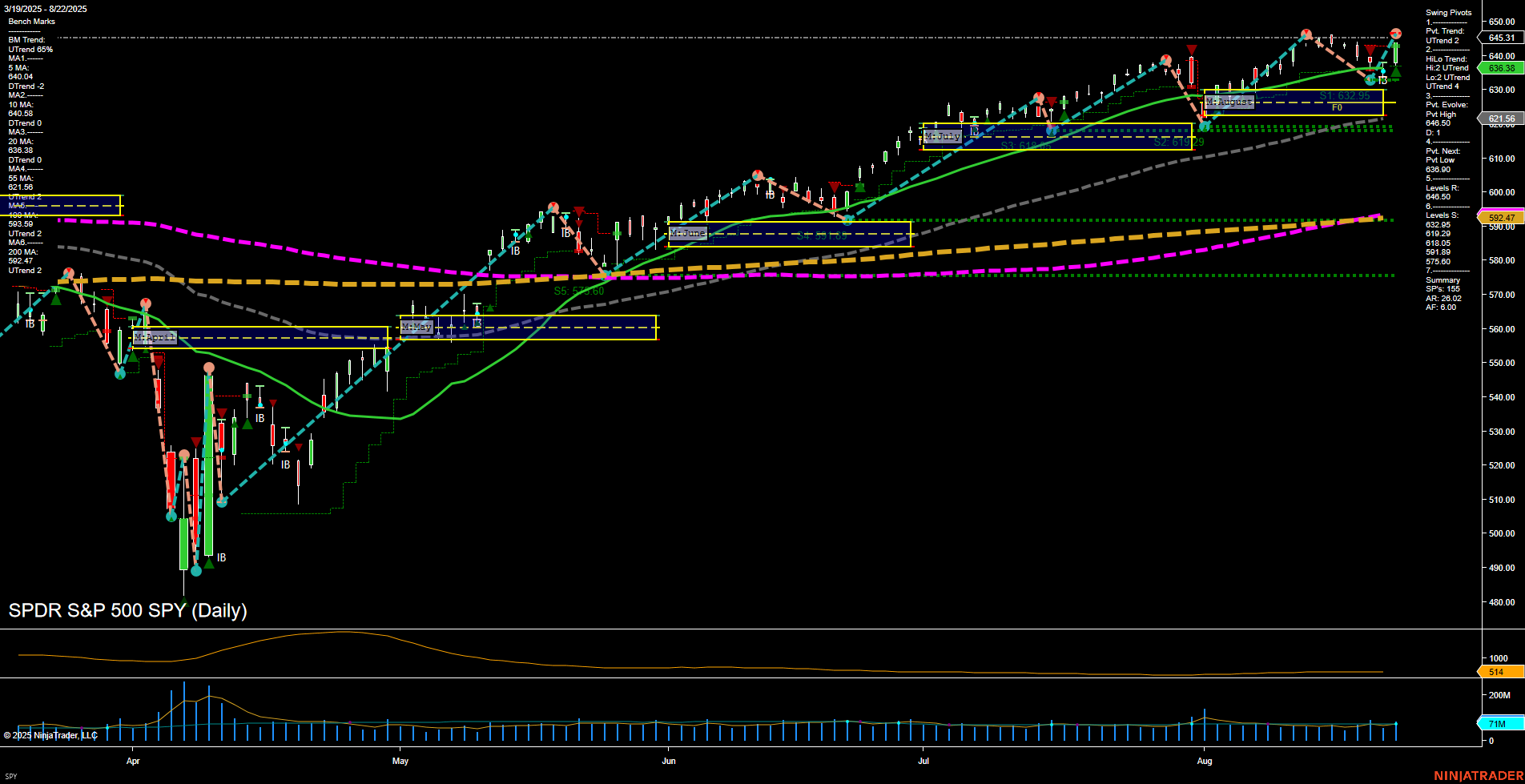Click the Swing Pivots panel header
Image resolution: width=1525 pixels, height=784 pixels.
[1448, 13]
